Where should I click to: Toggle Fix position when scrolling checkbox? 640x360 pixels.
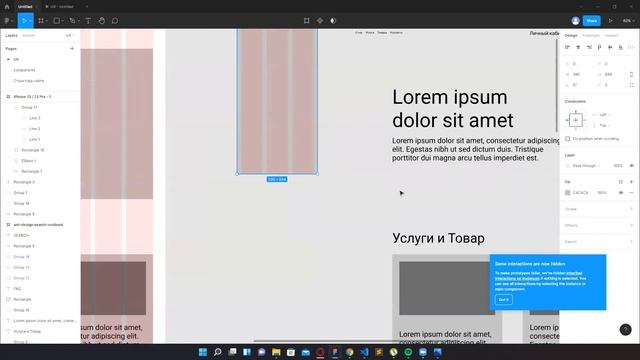(x=567, y=139)
